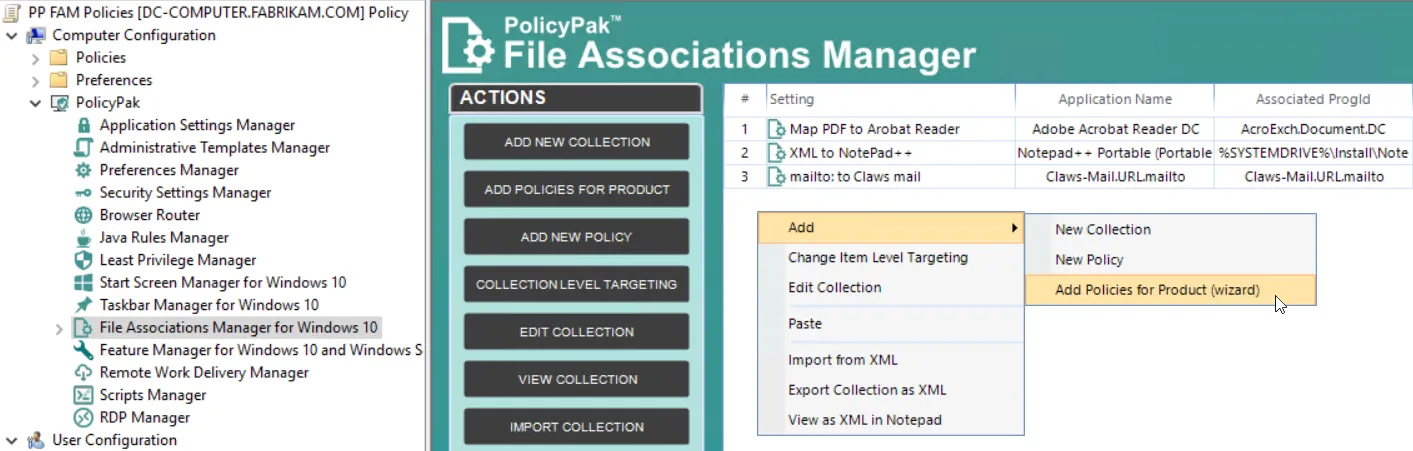Collapse the Computer Configuration node
The width and height of the screenshot is (1413, 451).
pos(12,35)
